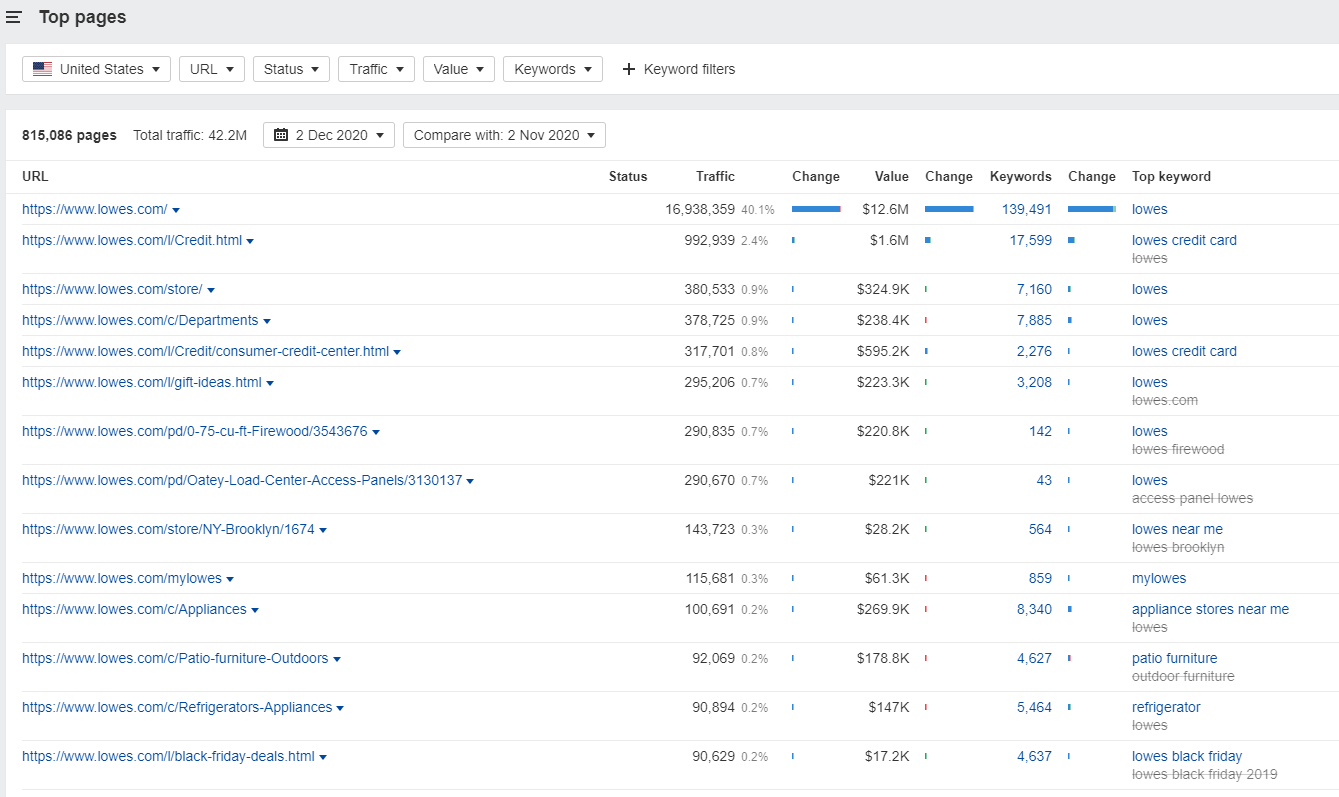Expand the arrow next to Refrigerators-Appliances URL
The height and width of the screenshot is (797, 1339).
coord(340,708)
